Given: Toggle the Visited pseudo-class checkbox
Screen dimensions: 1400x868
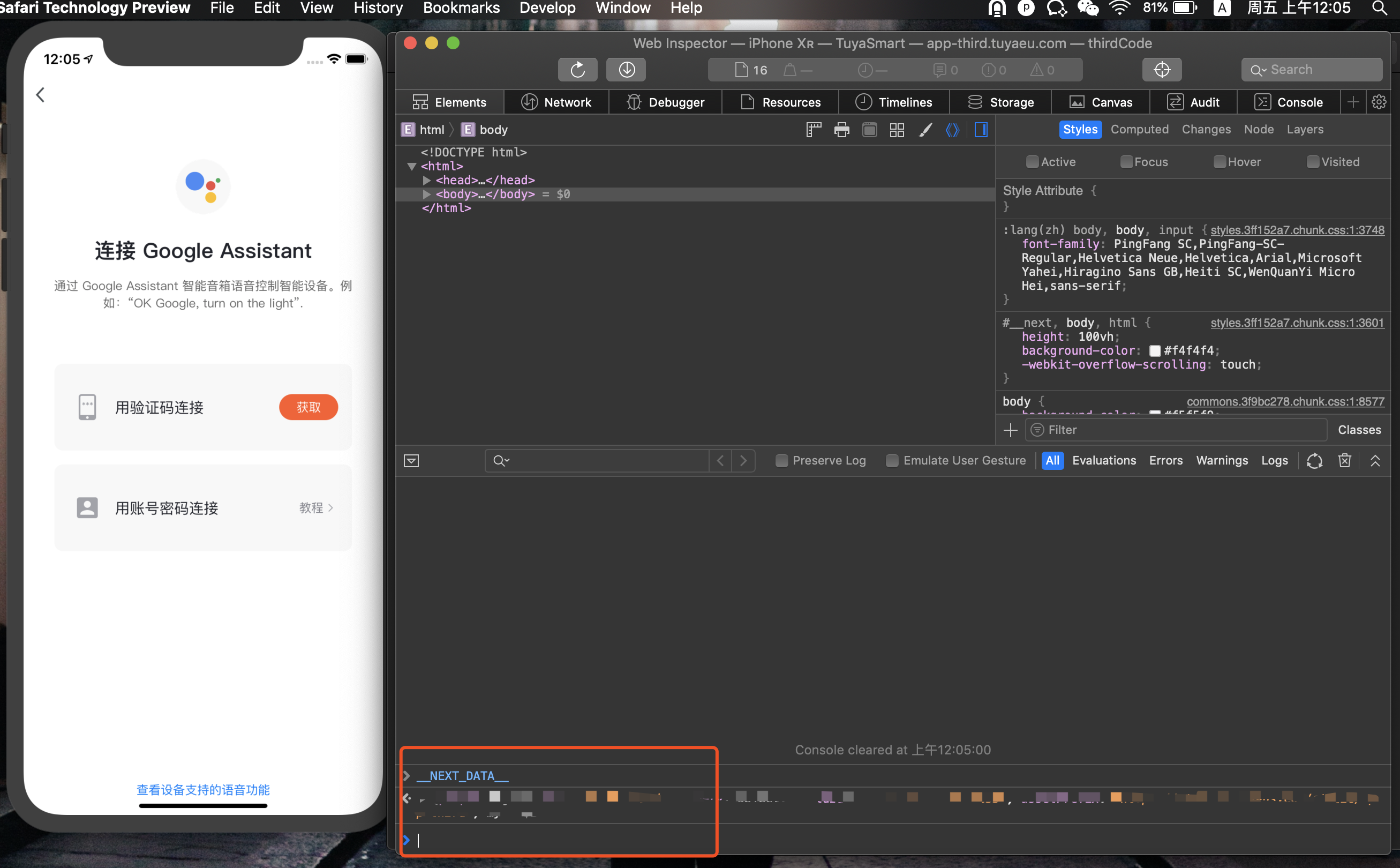Looking at the screenshot, I should [x=1313, y=162].
